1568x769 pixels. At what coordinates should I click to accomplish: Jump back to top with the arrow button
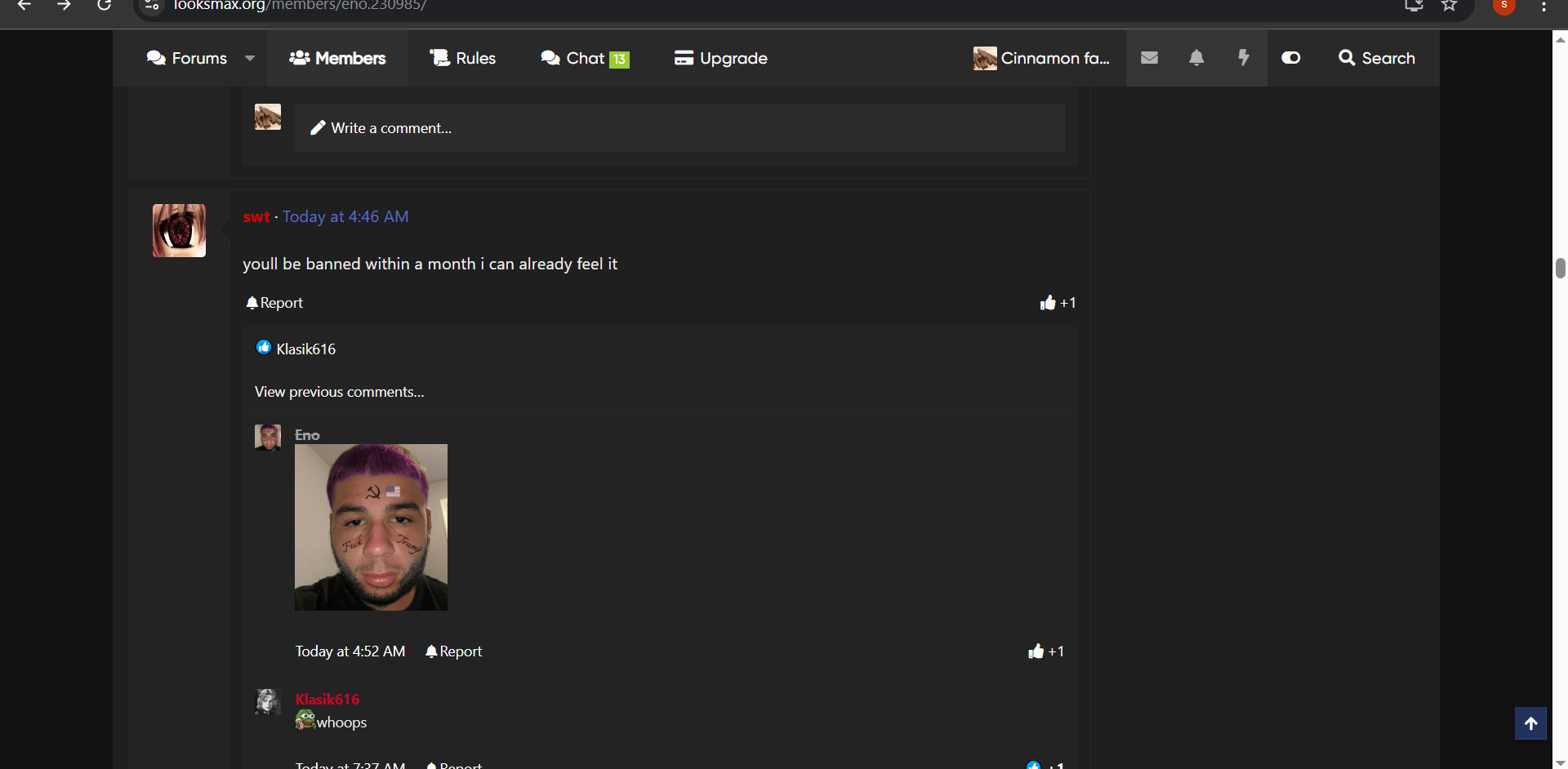(1531, 723)
